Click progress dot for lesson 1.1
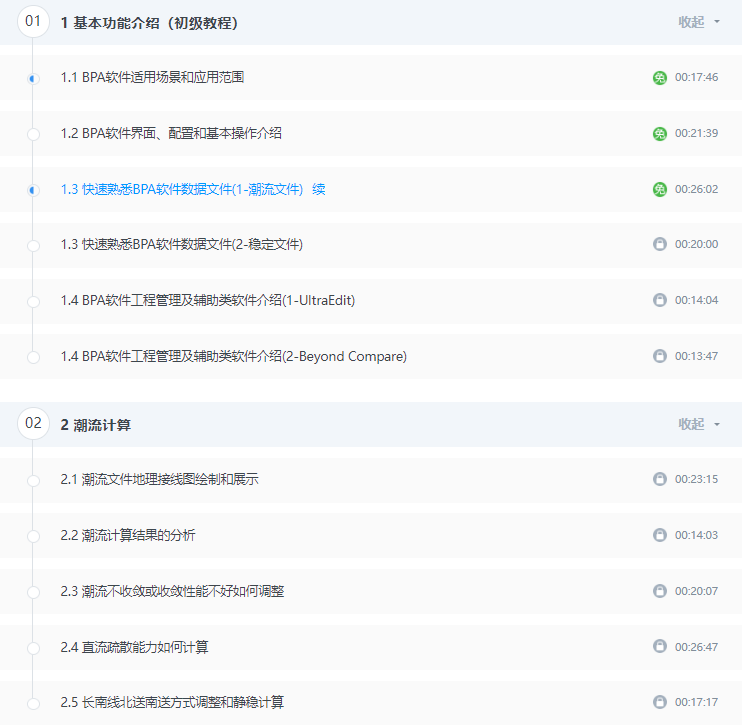 pos(33,79)
